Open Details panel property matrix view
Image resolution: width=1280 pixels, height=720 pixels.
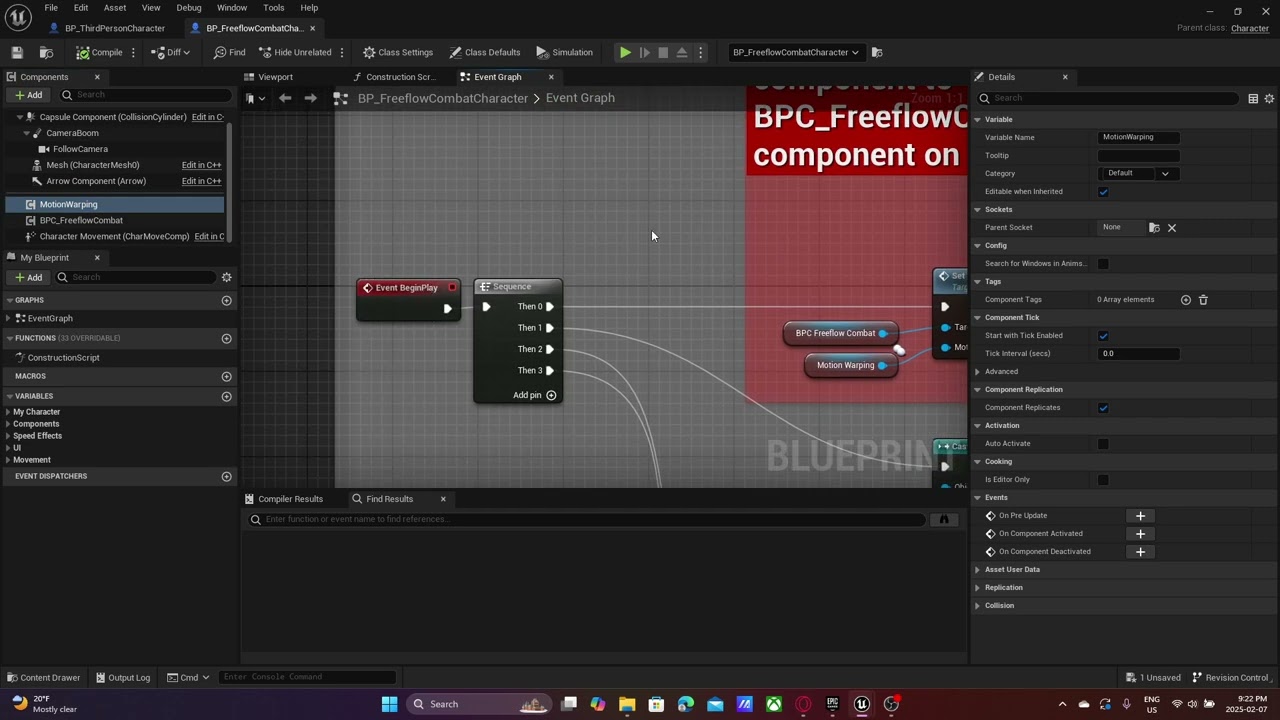click(x=1253, y=98)
